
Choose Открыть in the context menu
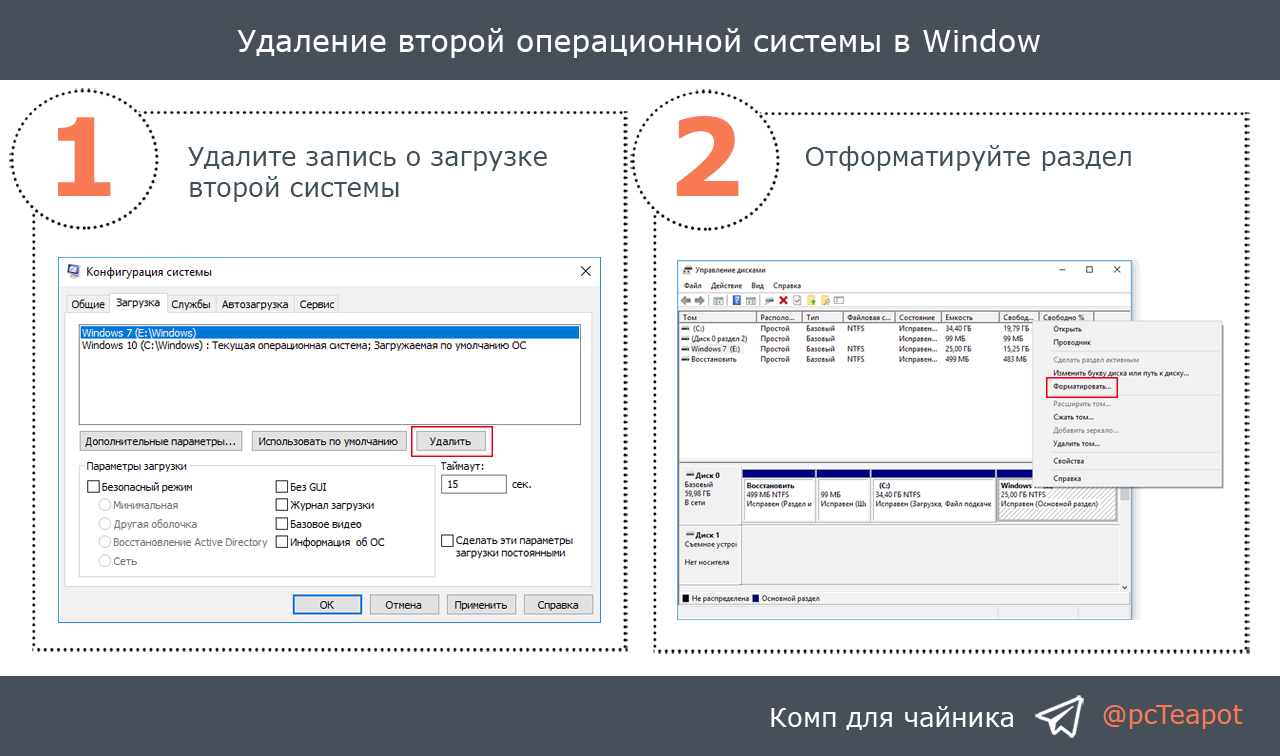(1067, 329)
